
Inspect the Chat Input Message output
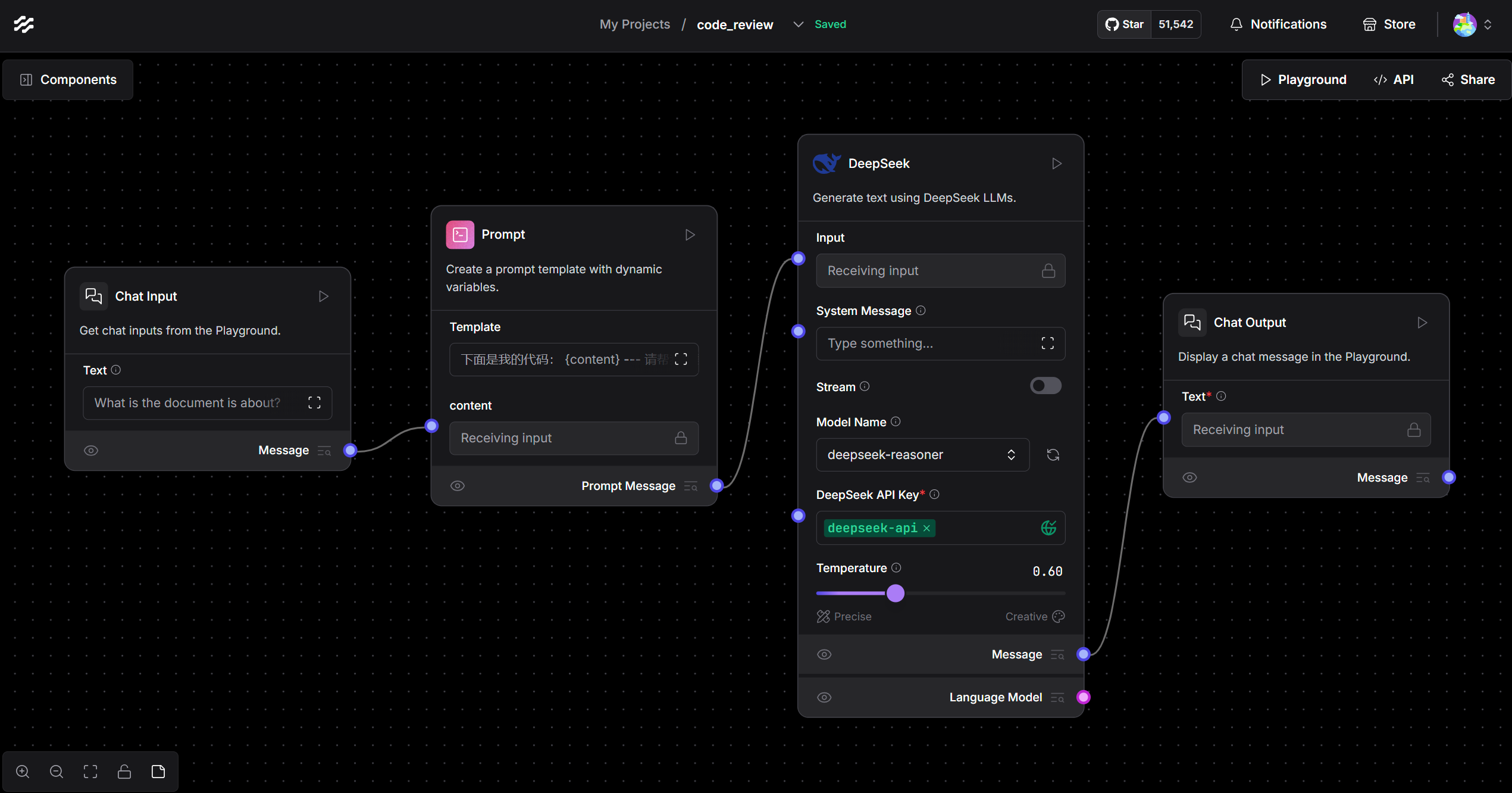pos(324,451)
